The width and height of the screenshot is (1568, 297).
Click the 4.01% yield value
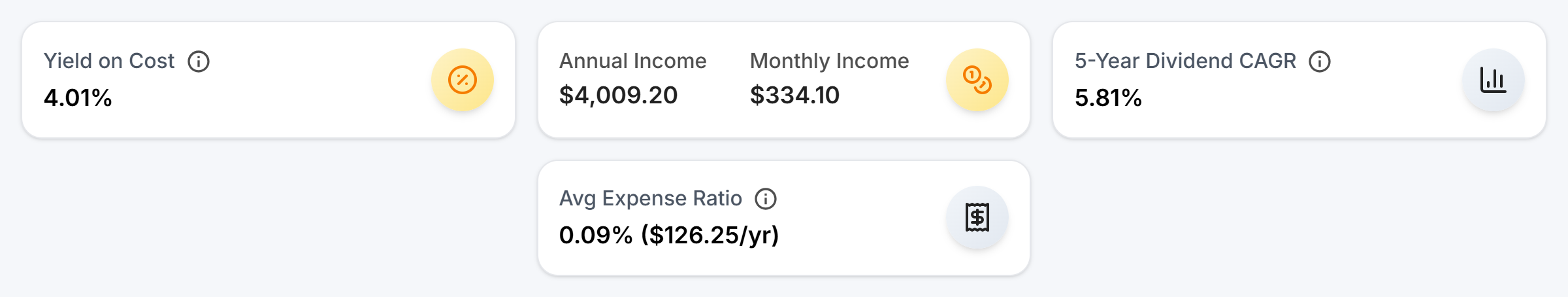tap(78, 97)
